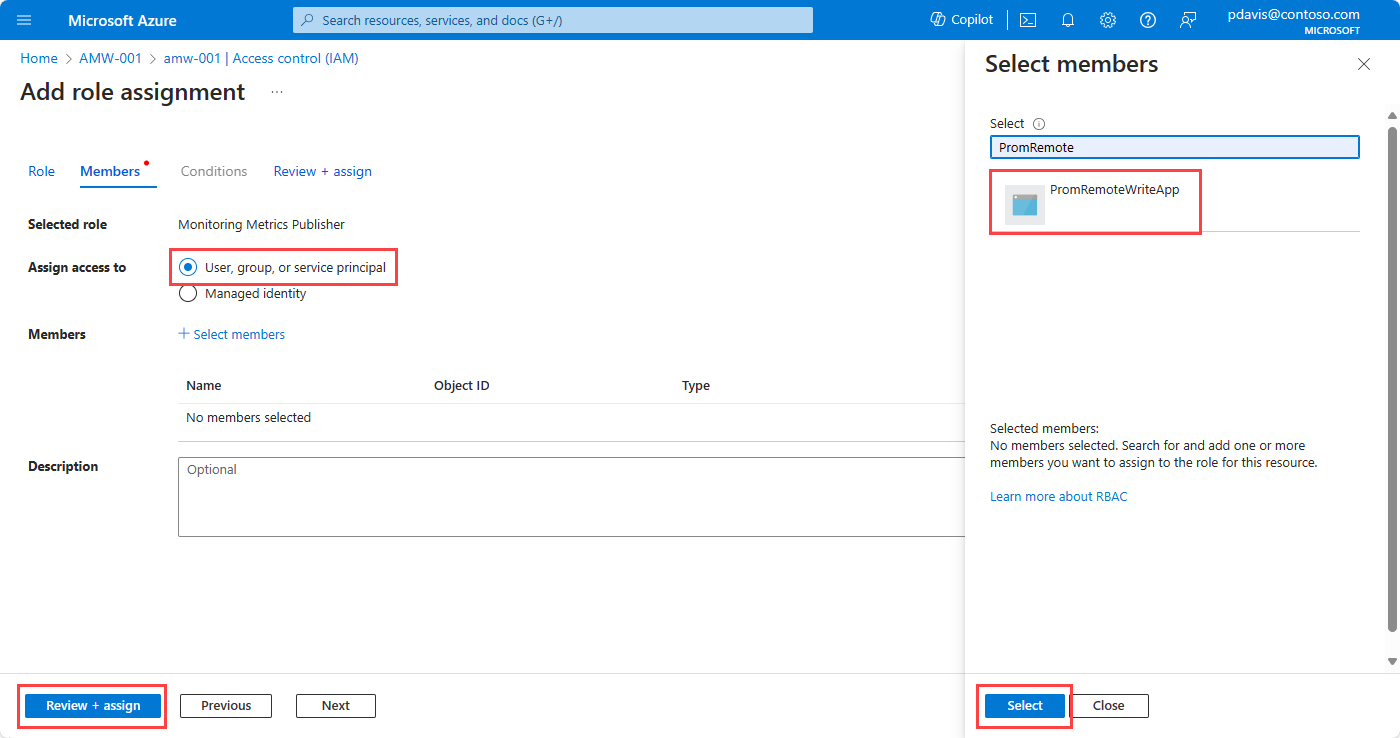Open the Azure portal hamburger menu
Image resolution: width=1400 pixels, height=738 pixels.
pos(24,20)
